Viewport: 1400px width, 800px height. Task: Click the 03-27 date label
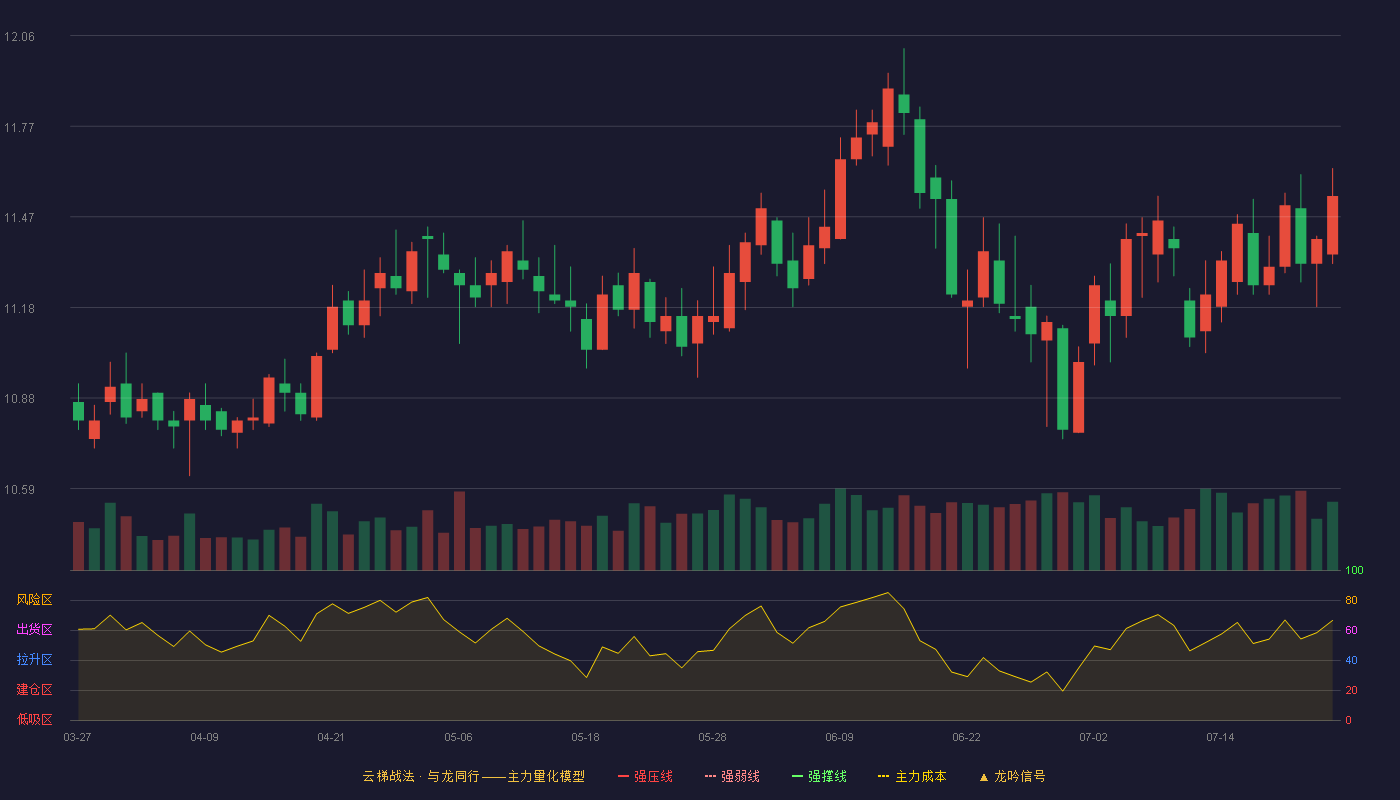[x=78, y=737]
